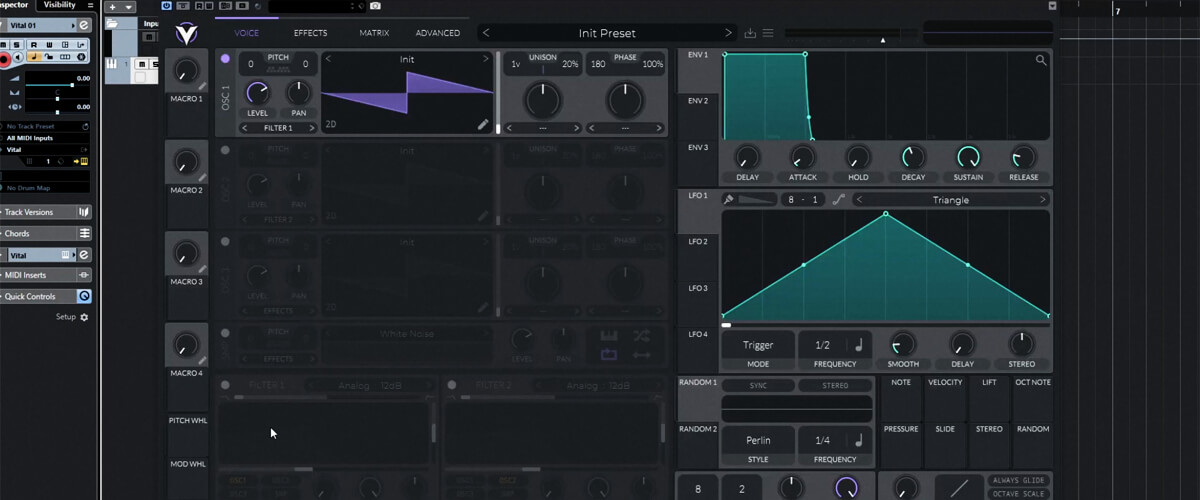
Task: Open the add track plus dropdown arrow
Action: [x=129, y=7]
